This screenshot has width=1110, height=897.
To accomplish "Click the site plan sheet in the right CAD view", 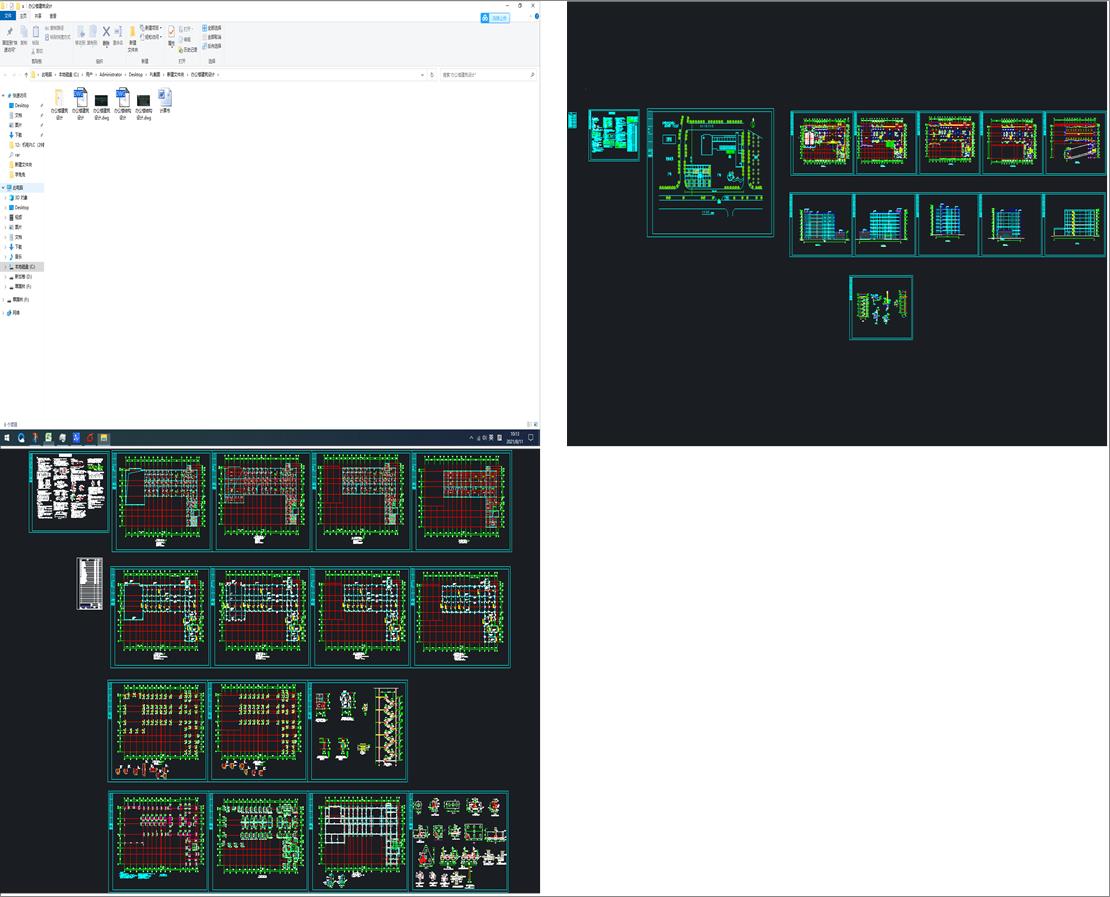I will click(x=711, y=172).
